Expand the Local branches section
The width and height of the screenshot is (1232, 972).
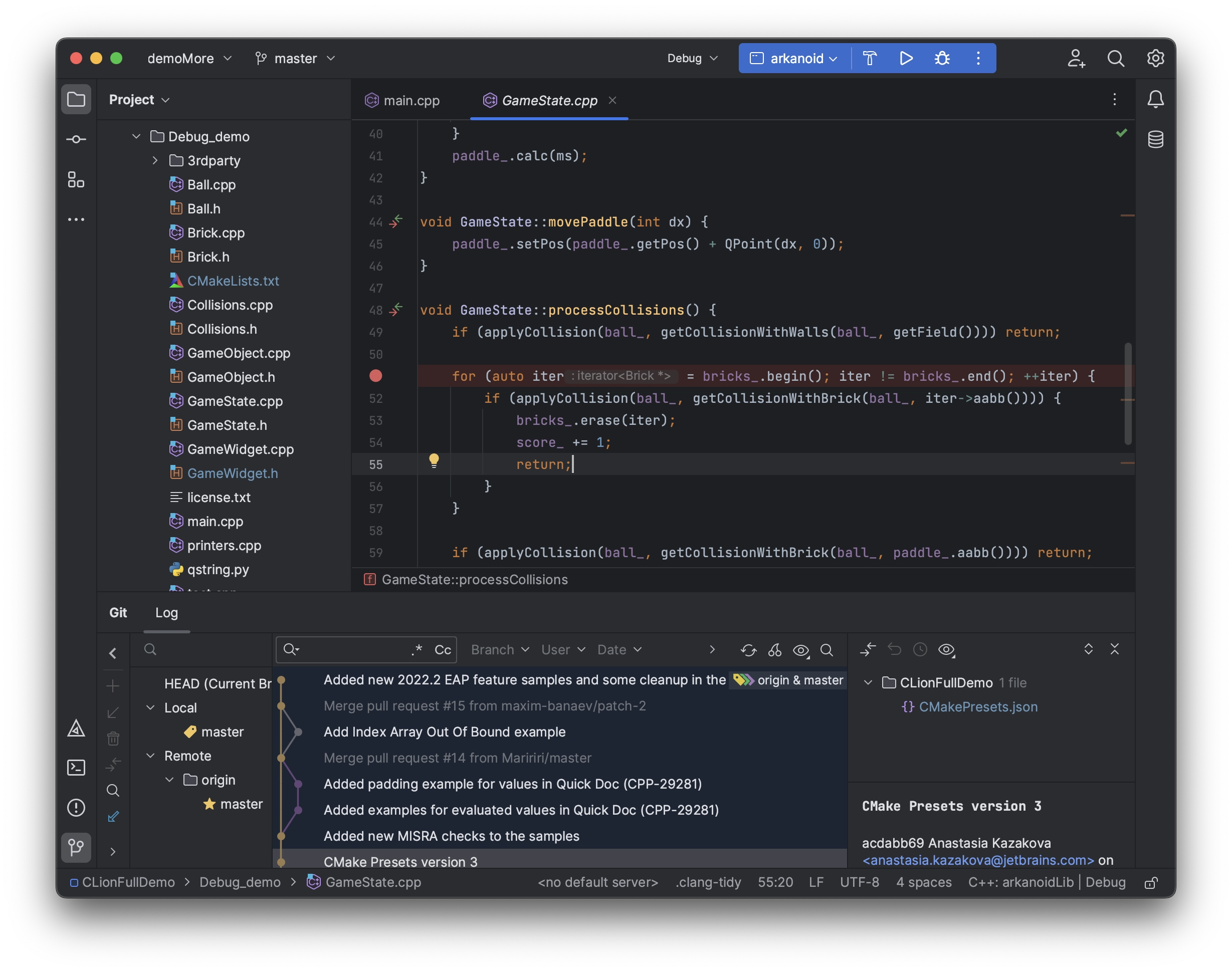[x=152, y=705]
